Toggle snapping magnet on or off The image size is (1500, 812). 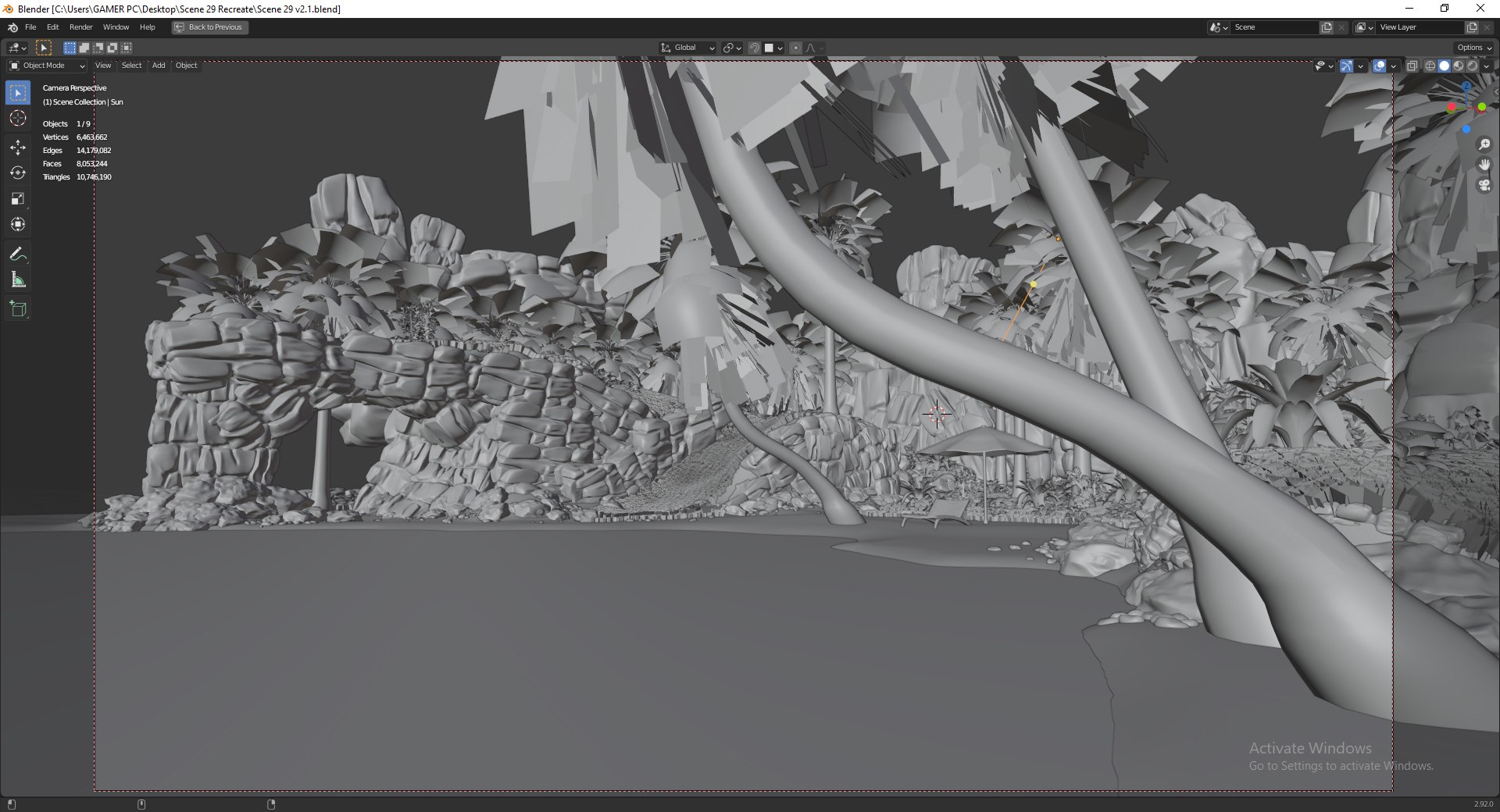point(754,48)
